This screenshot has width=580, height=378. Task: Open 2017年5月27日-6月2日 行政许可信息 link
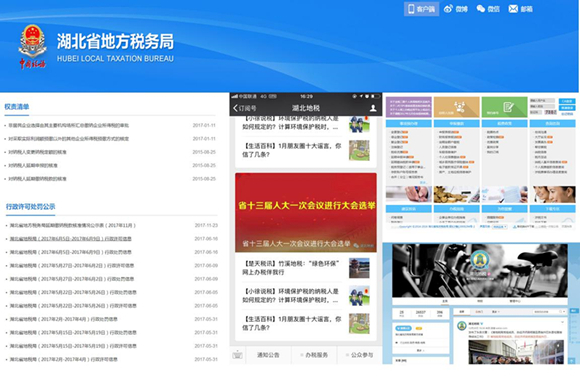72,265
